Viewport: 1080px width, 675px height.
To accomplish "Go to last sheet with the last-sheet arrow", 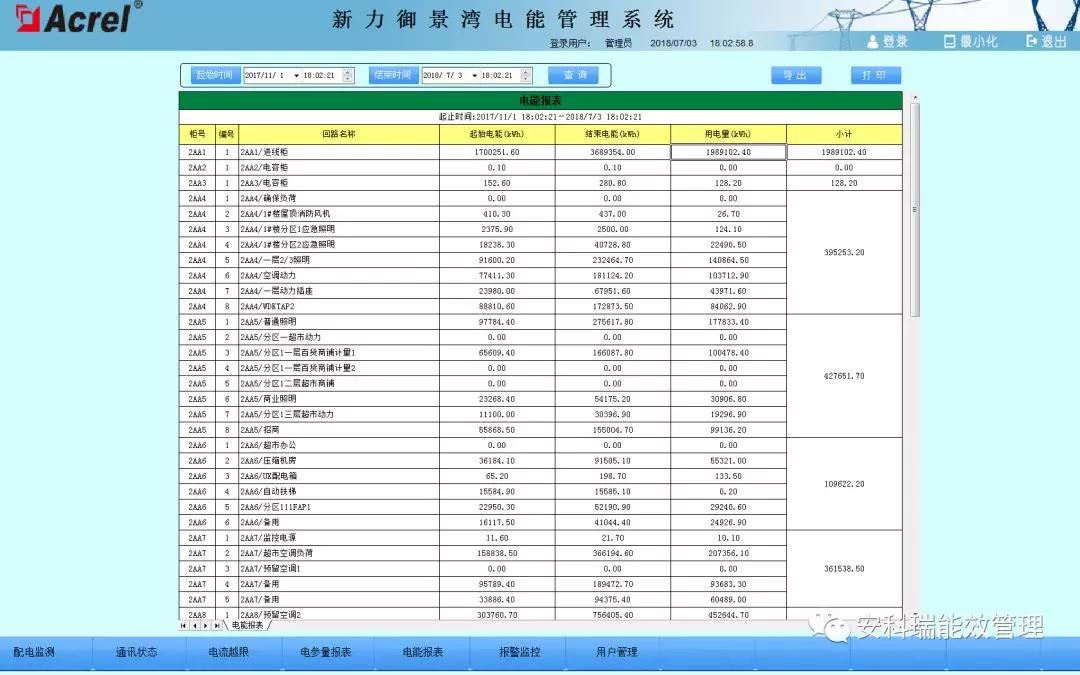I will coord(216,625).
